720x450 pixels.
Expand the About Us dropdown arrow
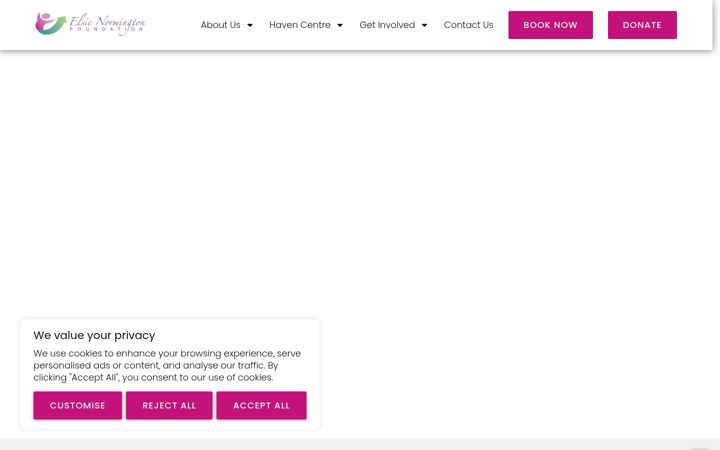250,25
